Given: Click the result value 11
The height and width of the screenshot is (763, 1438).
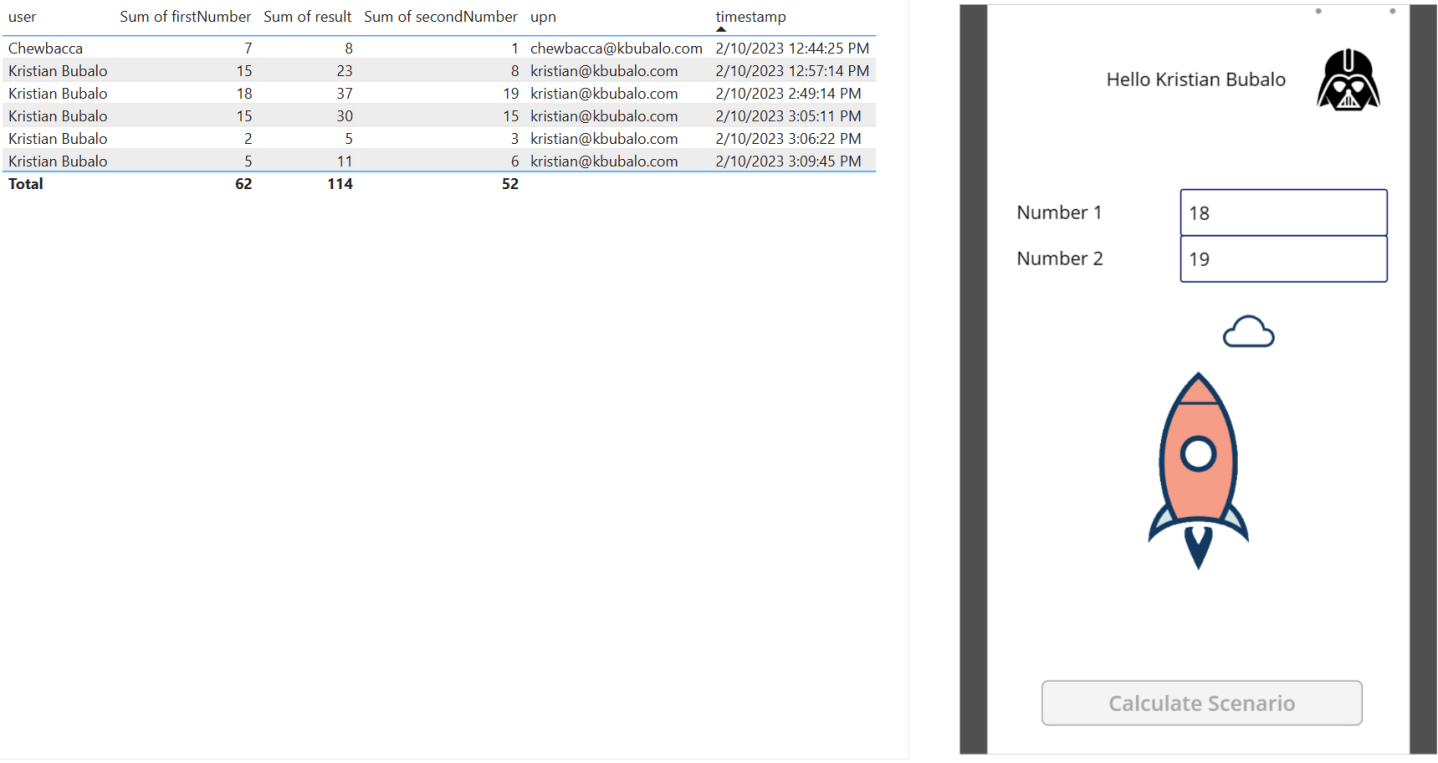Looking at the screenshot, I should coord(343,161).
